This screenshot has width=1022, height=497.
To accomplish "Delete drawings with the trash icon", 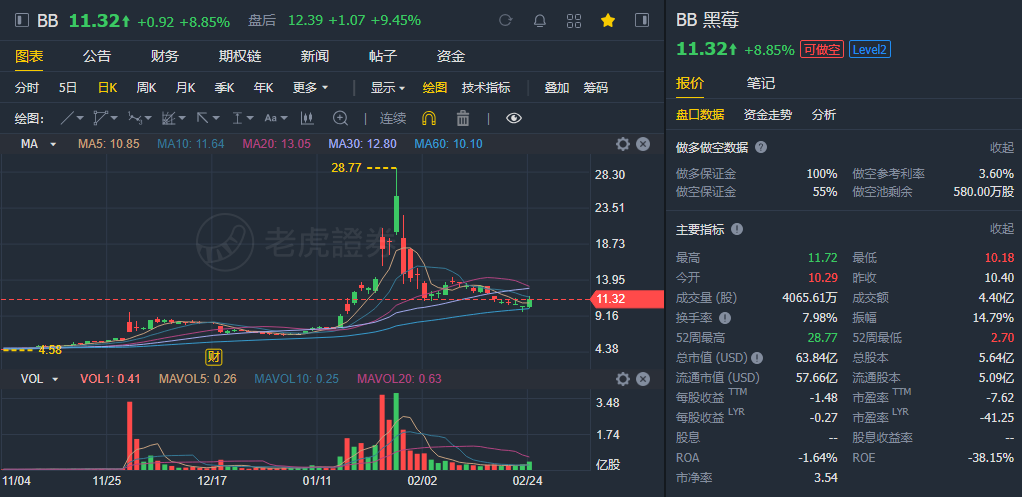I will 463,118.
